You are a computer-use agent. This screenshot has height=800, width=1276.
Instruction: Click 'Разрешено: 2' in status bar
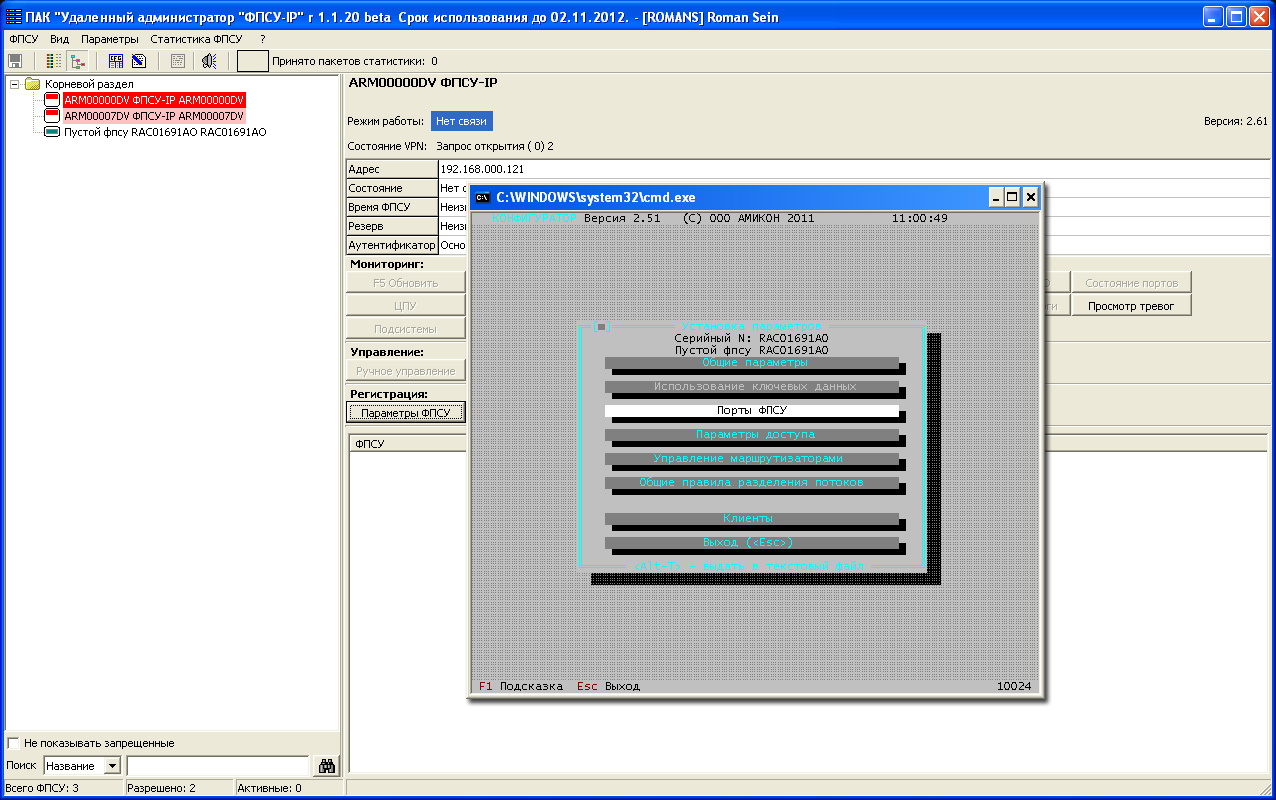click(161, 788)
